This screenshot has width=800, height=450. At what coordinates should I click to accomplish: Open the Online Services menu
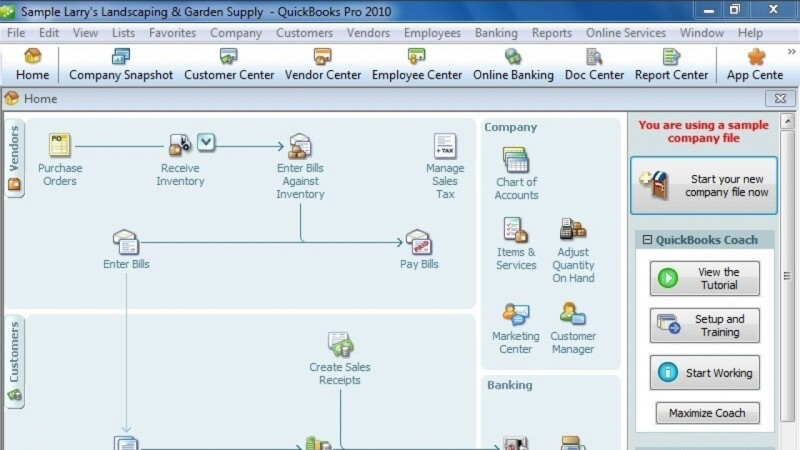point(626,33)
